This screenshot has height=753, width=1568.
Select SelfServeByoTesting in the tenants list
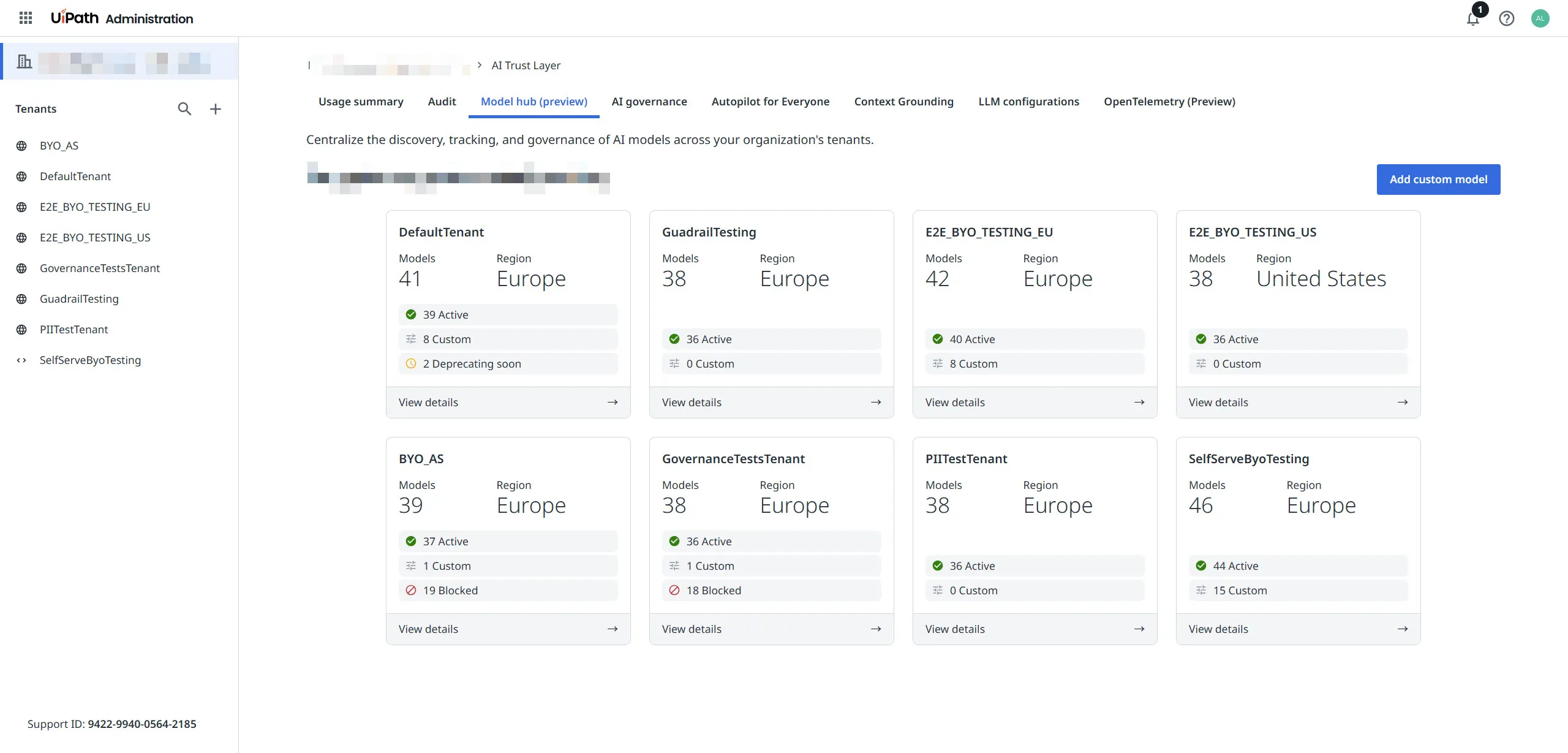pos(119,360)
